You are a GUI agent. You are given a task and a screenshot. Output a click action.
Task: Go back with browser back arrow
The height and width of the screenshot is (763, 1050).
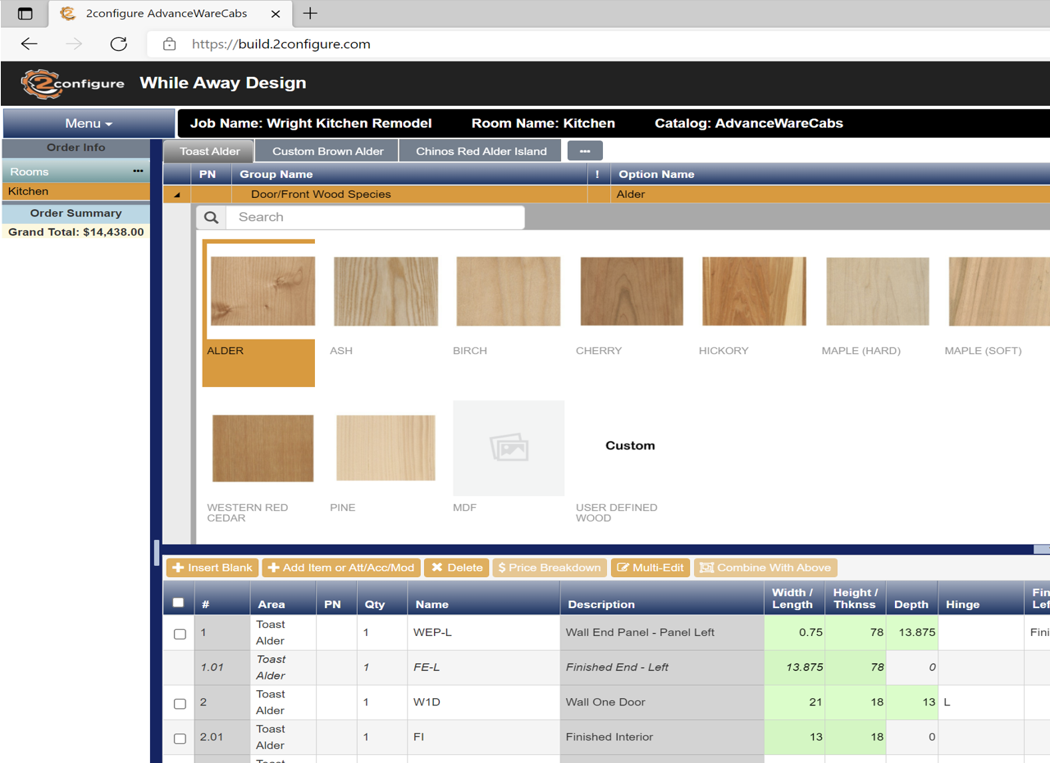point(29,44)
